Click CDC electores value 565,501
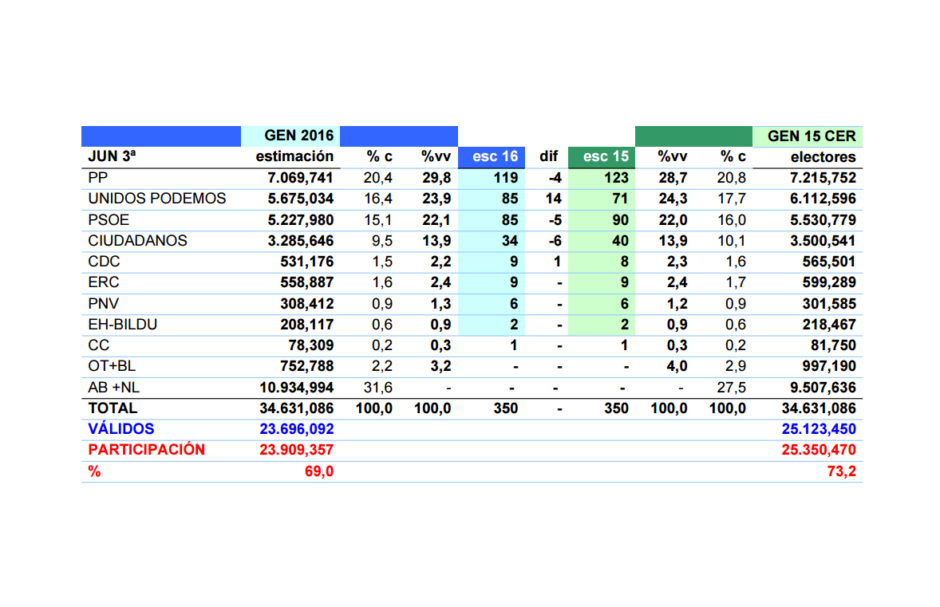The image size is (940, 607). 829,262
